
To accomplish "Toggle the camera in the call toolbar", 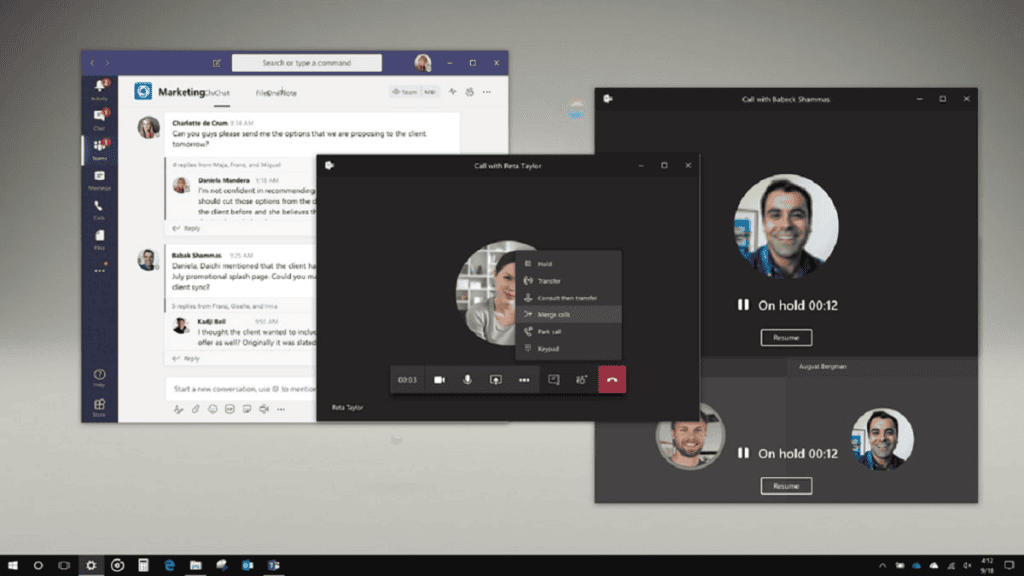I will (x=439, y=380).
